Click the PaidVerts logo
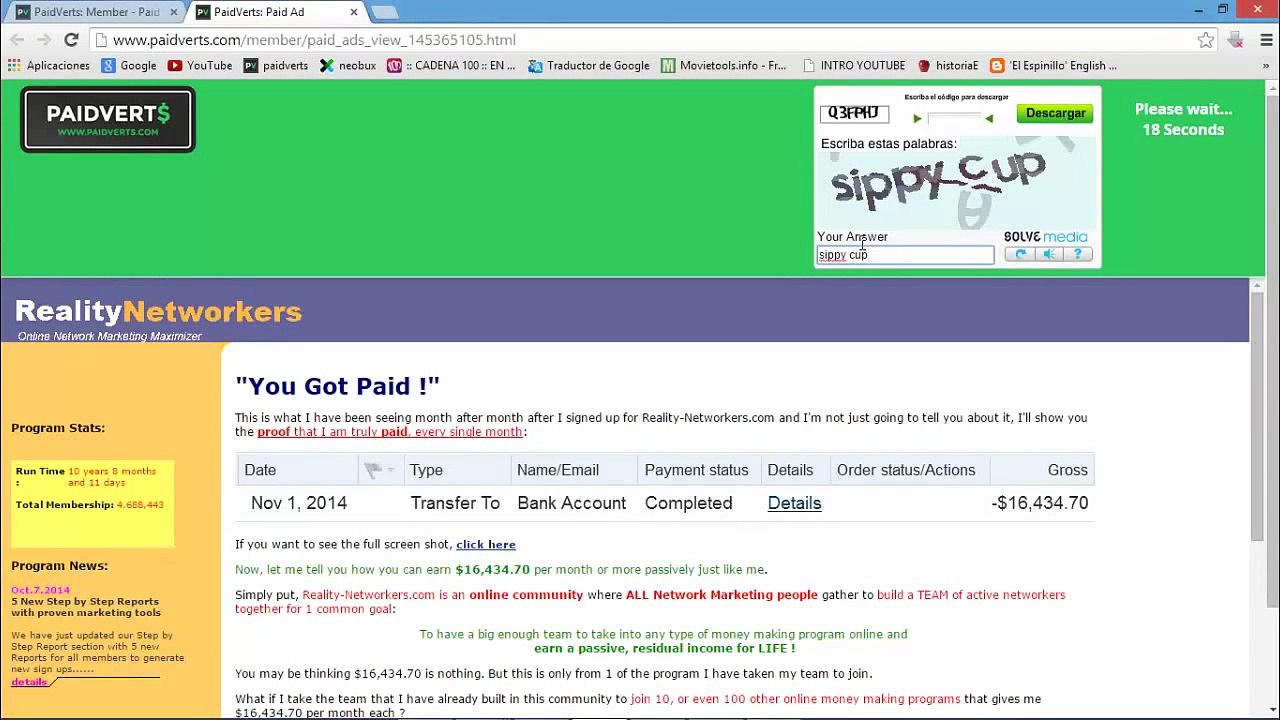 click(x=108, y=120)
